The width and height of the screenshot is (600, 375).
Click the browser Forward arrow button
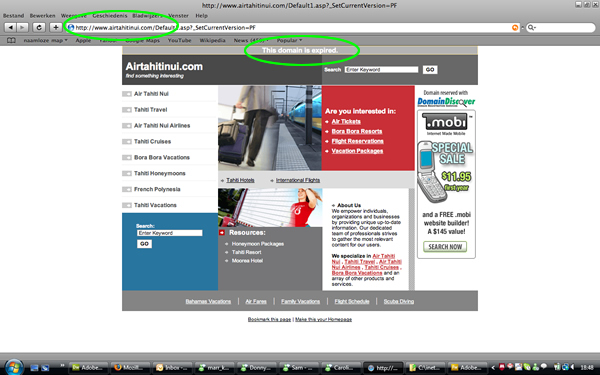(23, 28)
